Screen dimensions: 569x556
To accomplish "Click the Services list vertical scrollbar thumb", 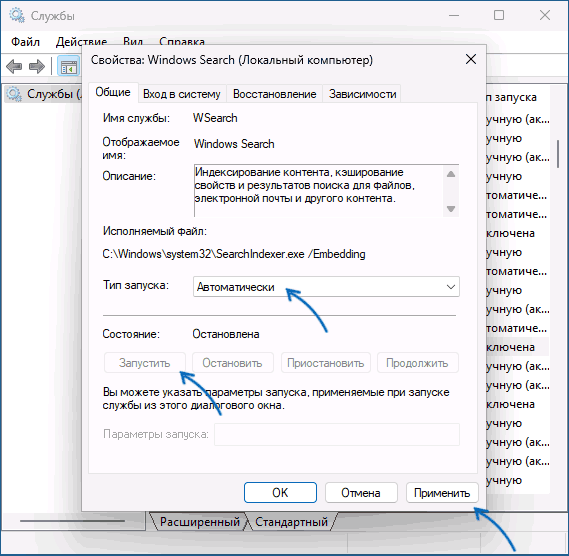I will (558, 154).
